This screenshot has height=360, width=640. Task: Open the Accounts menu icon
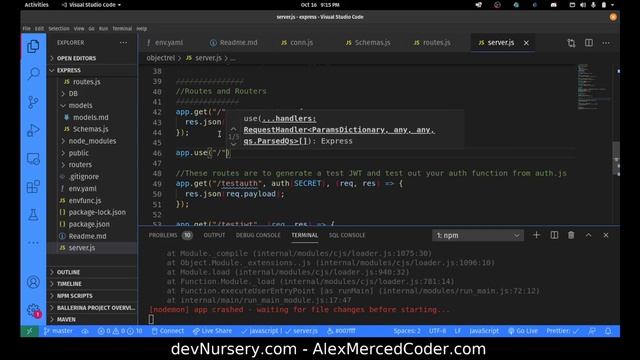pos(33,282)
